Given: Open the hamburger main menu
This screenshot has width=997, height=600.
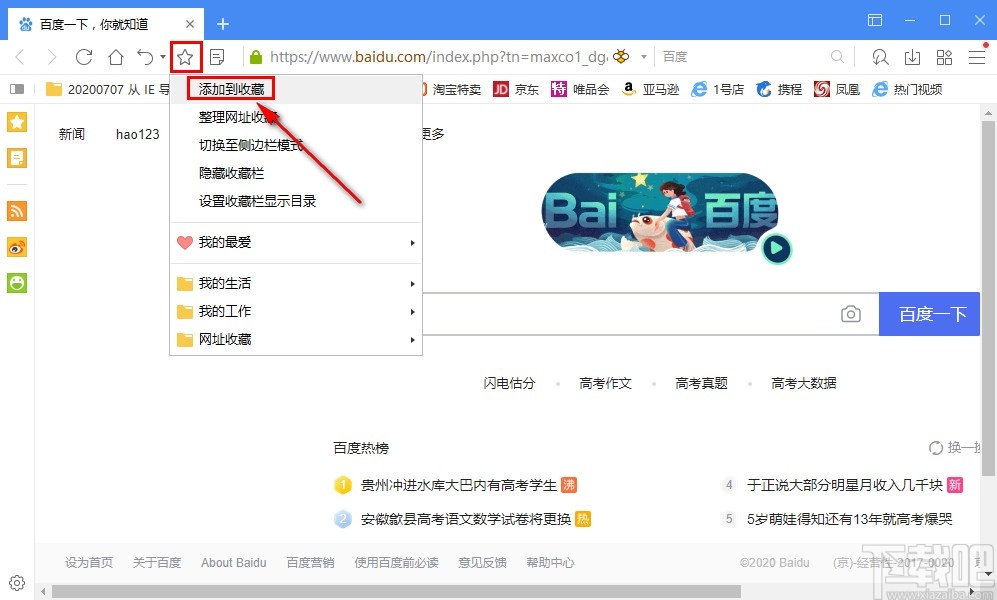Looking at the screenshot, I should coord(977,57).
